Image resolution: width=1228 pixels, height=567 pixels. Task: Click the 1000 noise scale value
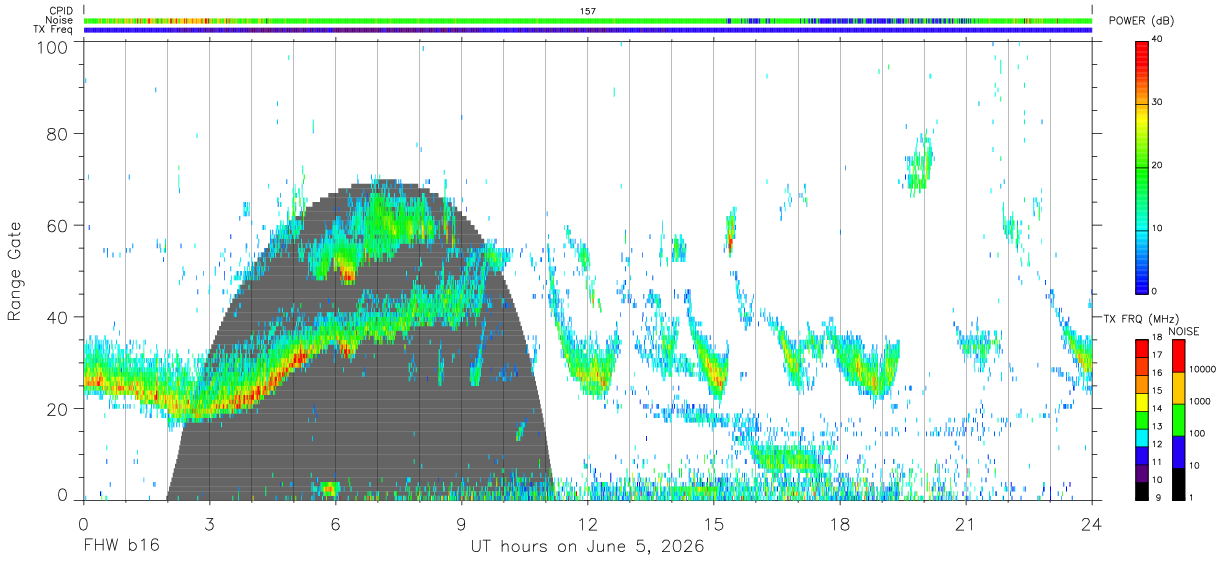tap(1199, 401)
